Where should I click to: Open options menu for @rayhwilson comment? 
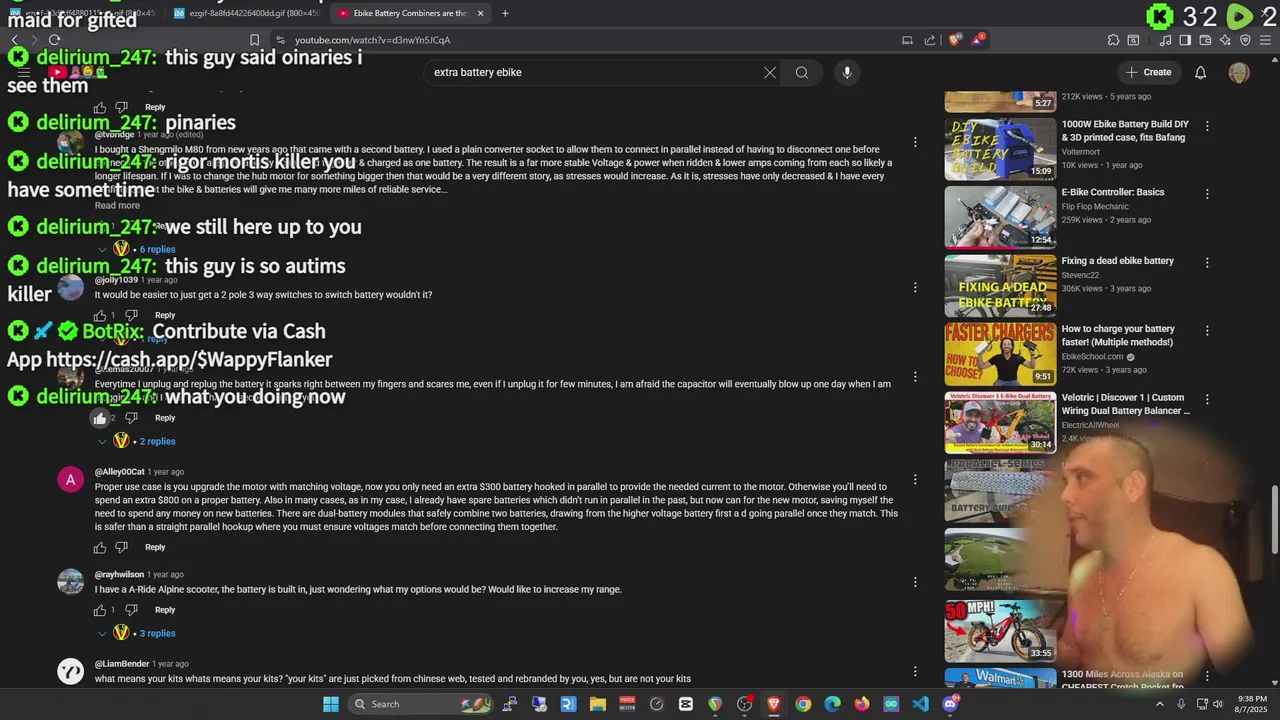click(x=914, y=582)
